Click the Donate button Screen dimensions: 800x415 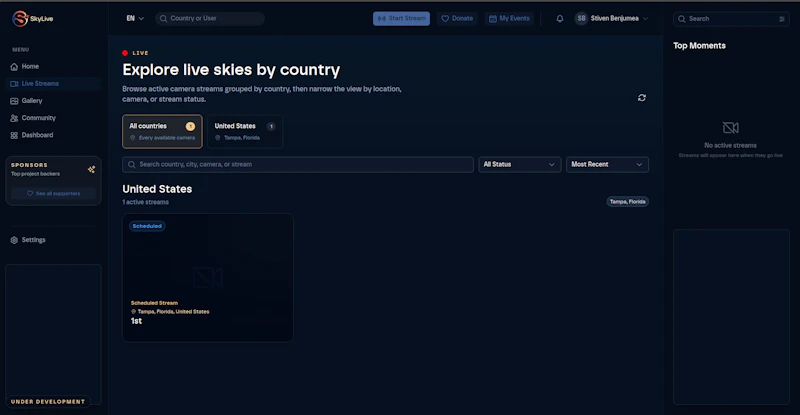(457, 18)
